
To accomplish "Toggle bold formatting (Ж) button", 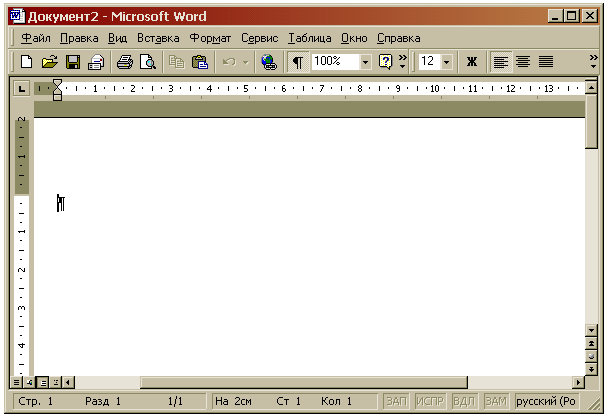I will pos(472,62).
